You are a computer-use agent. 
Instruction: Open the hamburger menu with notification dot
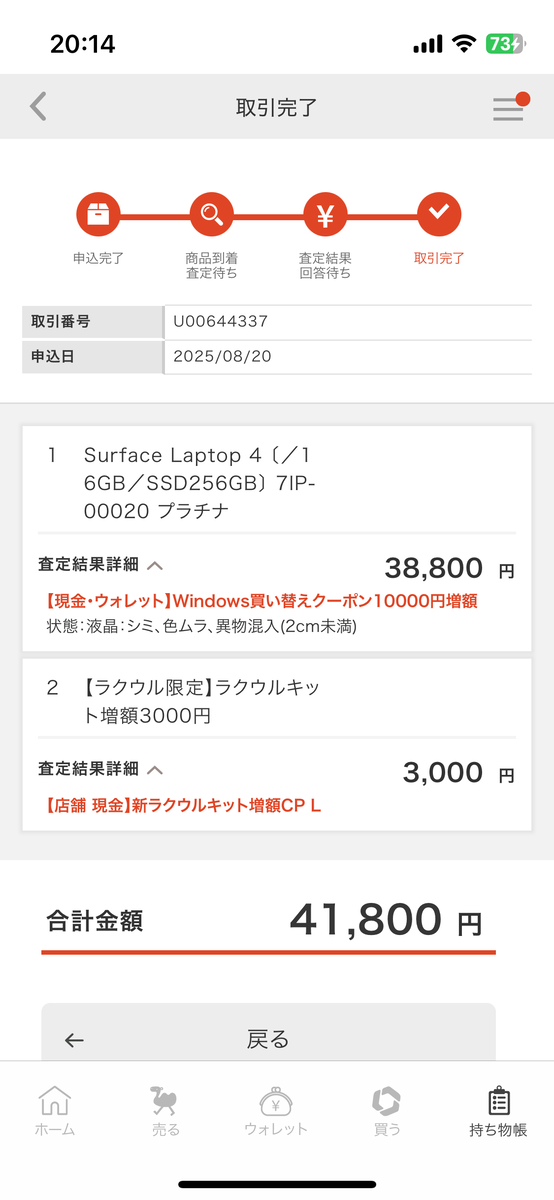510,107
